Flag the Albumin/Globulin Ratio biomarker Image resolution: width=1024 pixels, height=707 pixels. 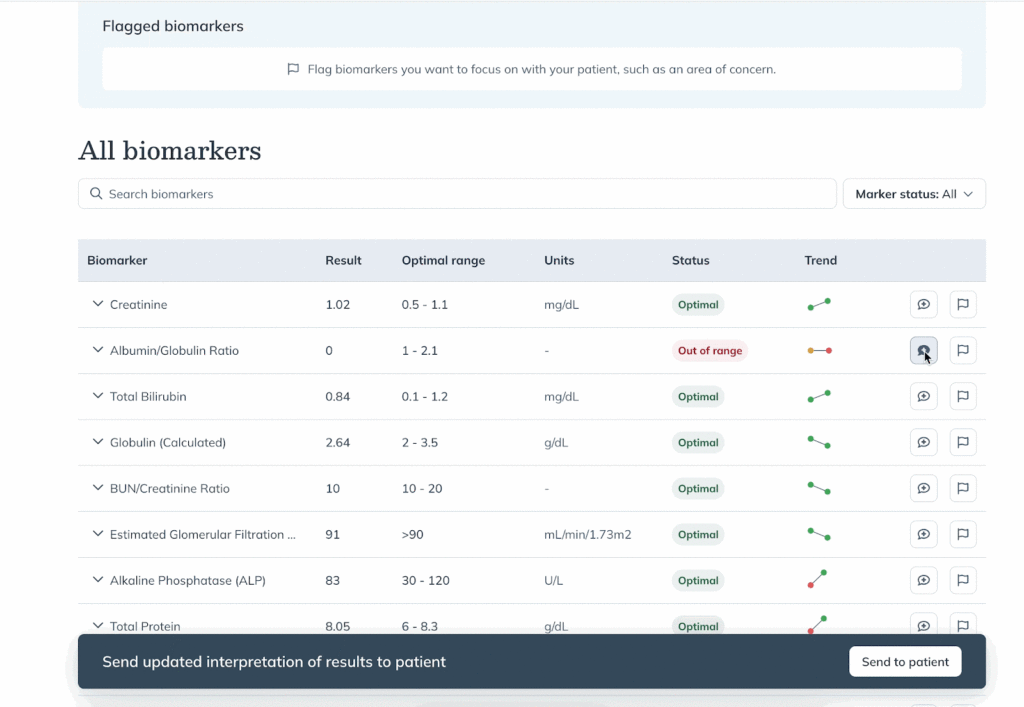(x=963, y=351)
